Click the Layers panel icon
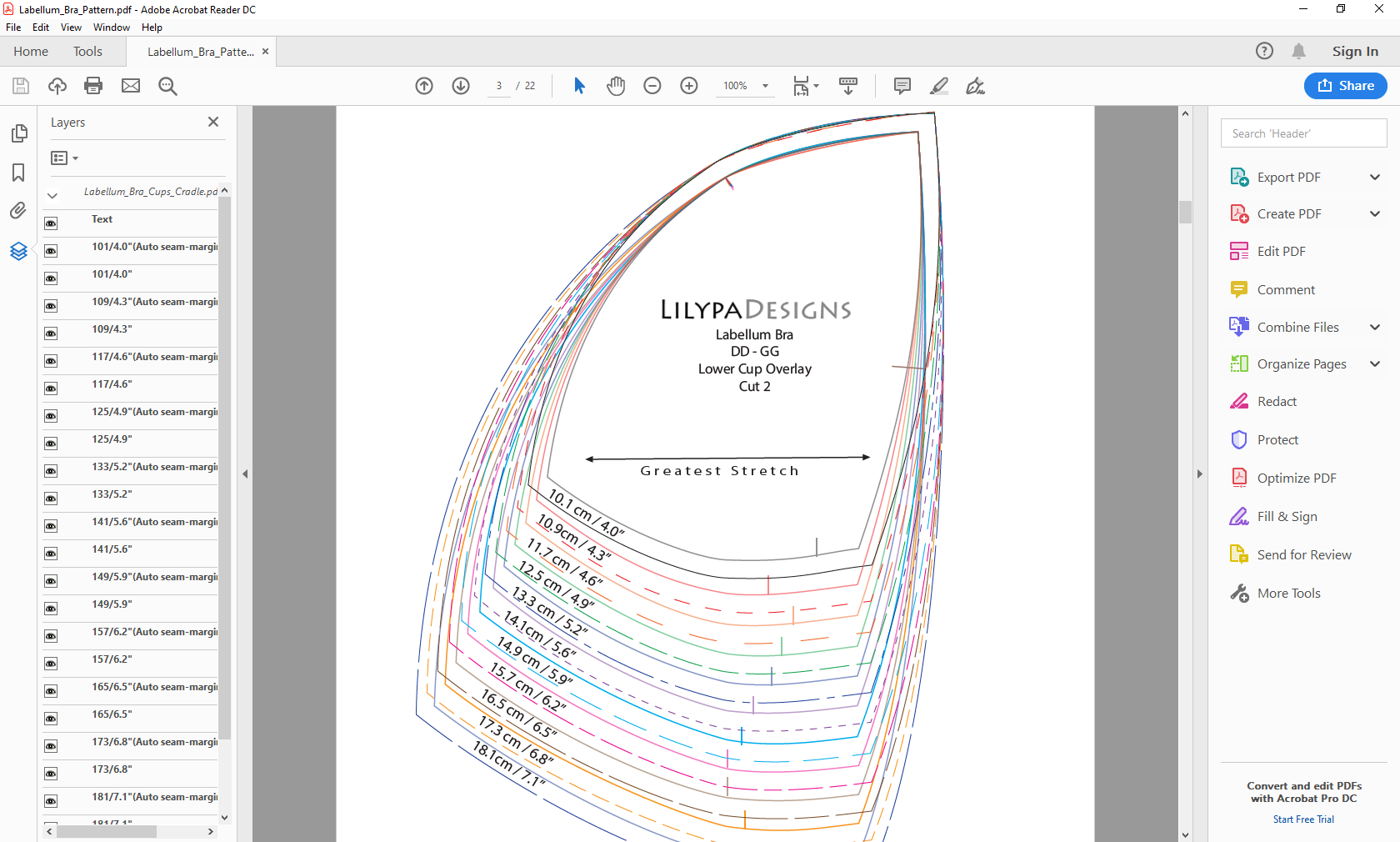Screen dimensions: 1400x842 click(x=18, y=251)
